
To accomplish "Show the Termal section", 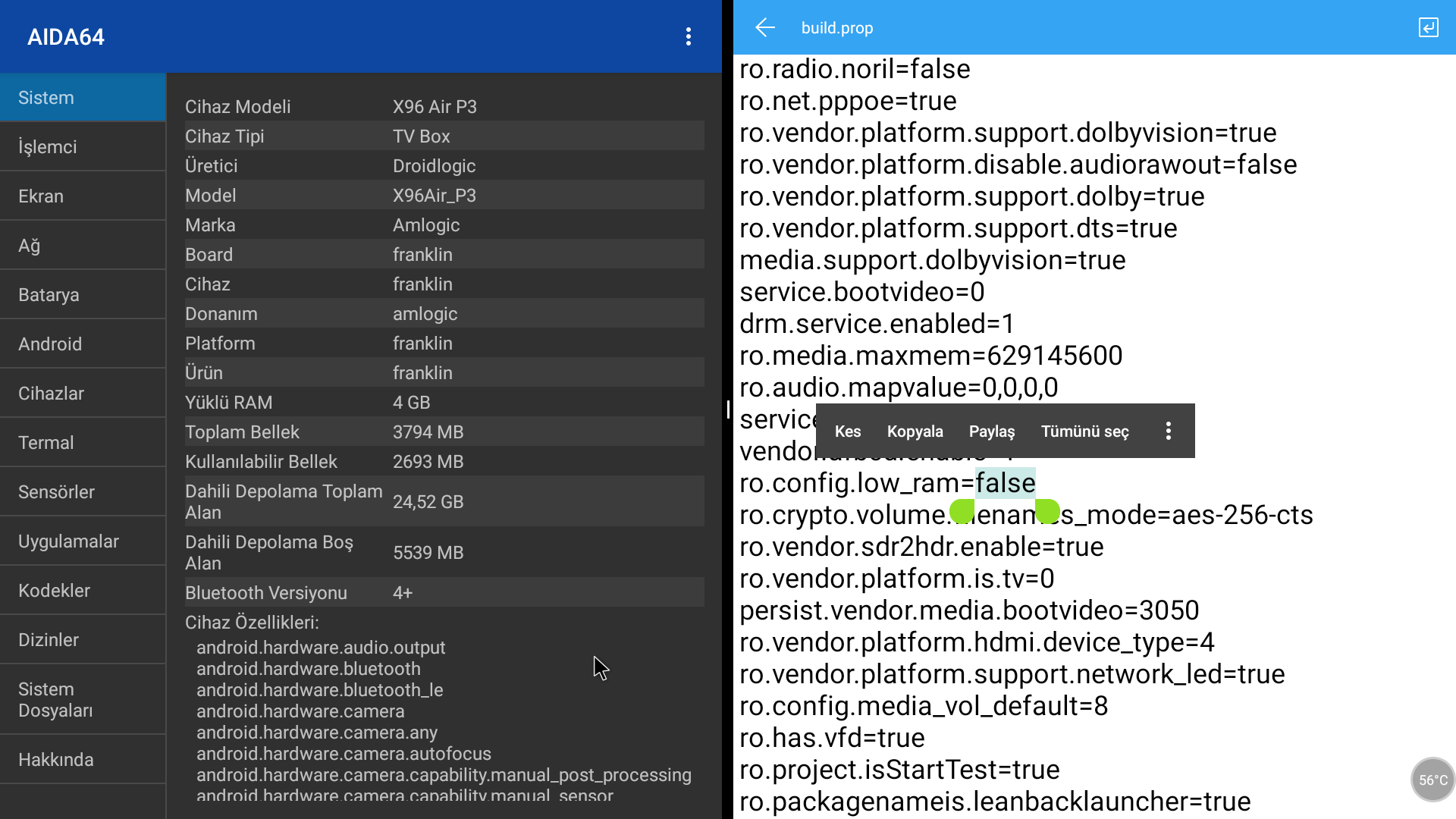I will coord(83,443).
